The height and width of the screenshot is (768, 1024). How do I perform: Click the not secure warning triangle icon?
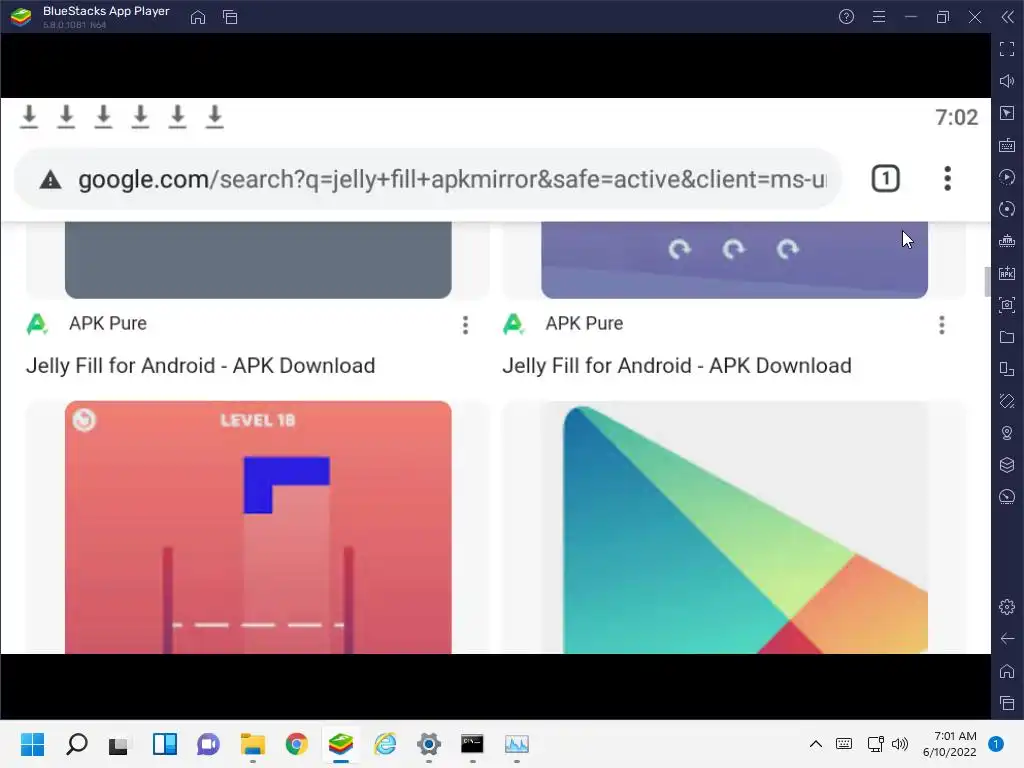pos(50,180)
